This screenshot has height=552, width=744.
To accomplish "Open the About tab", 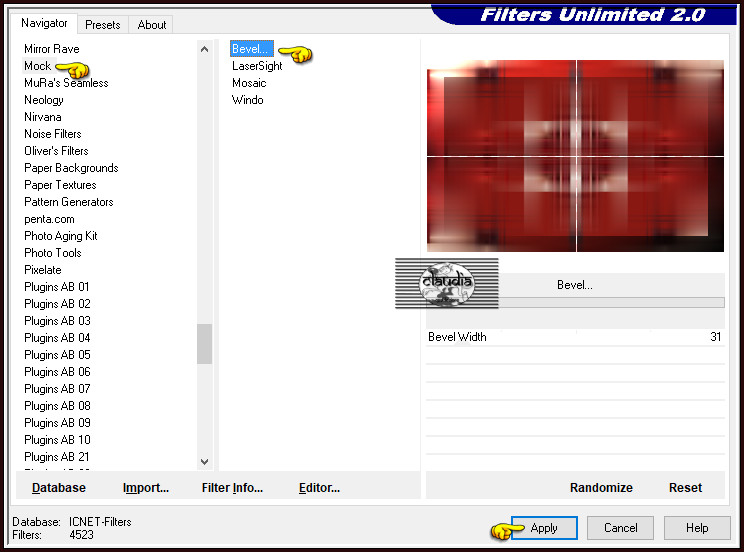I will [x=151, y=25].
